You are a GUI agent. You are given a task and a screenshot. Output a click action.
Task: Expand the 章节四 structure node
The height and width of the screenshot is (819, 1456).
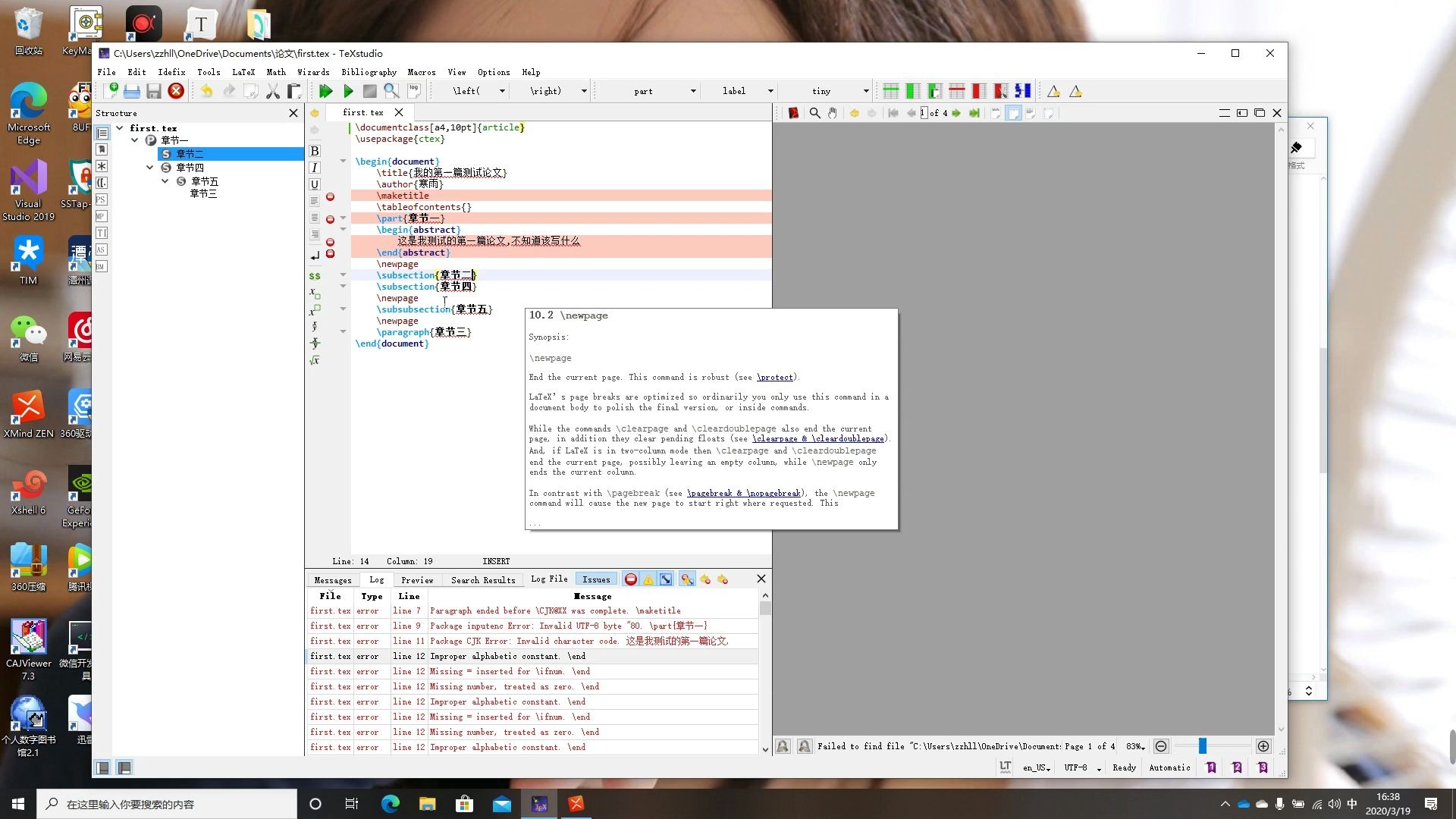tap(151, 167)
